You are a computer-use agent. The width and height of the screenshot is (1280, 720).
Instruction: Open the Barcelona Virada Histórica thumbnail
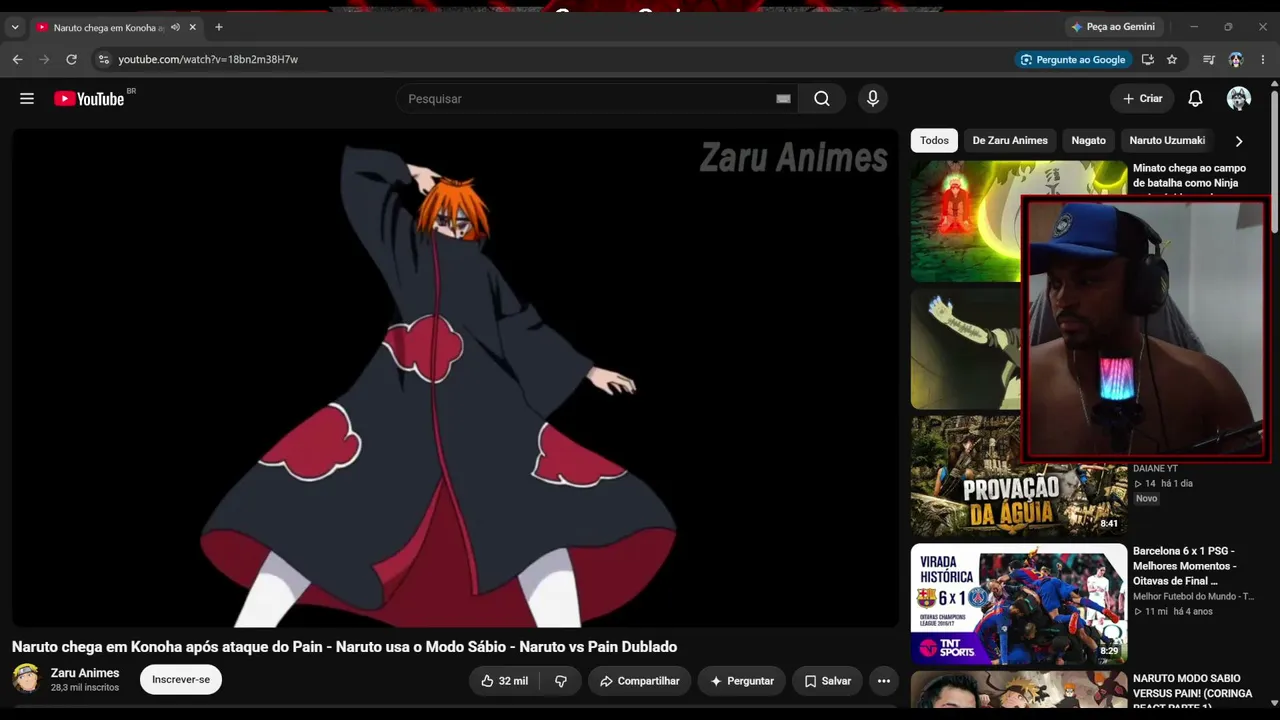(1019, 604)
